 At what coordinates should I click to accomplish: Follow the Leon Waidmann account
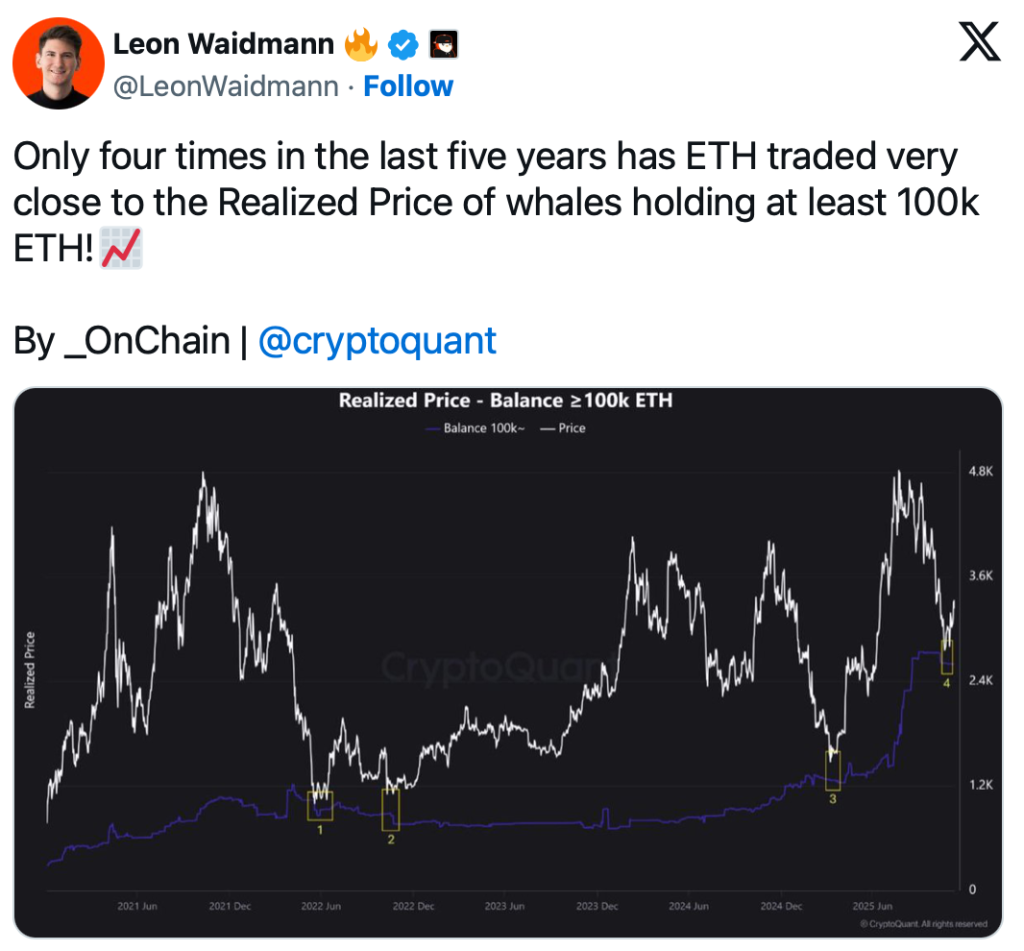(408, 87)
